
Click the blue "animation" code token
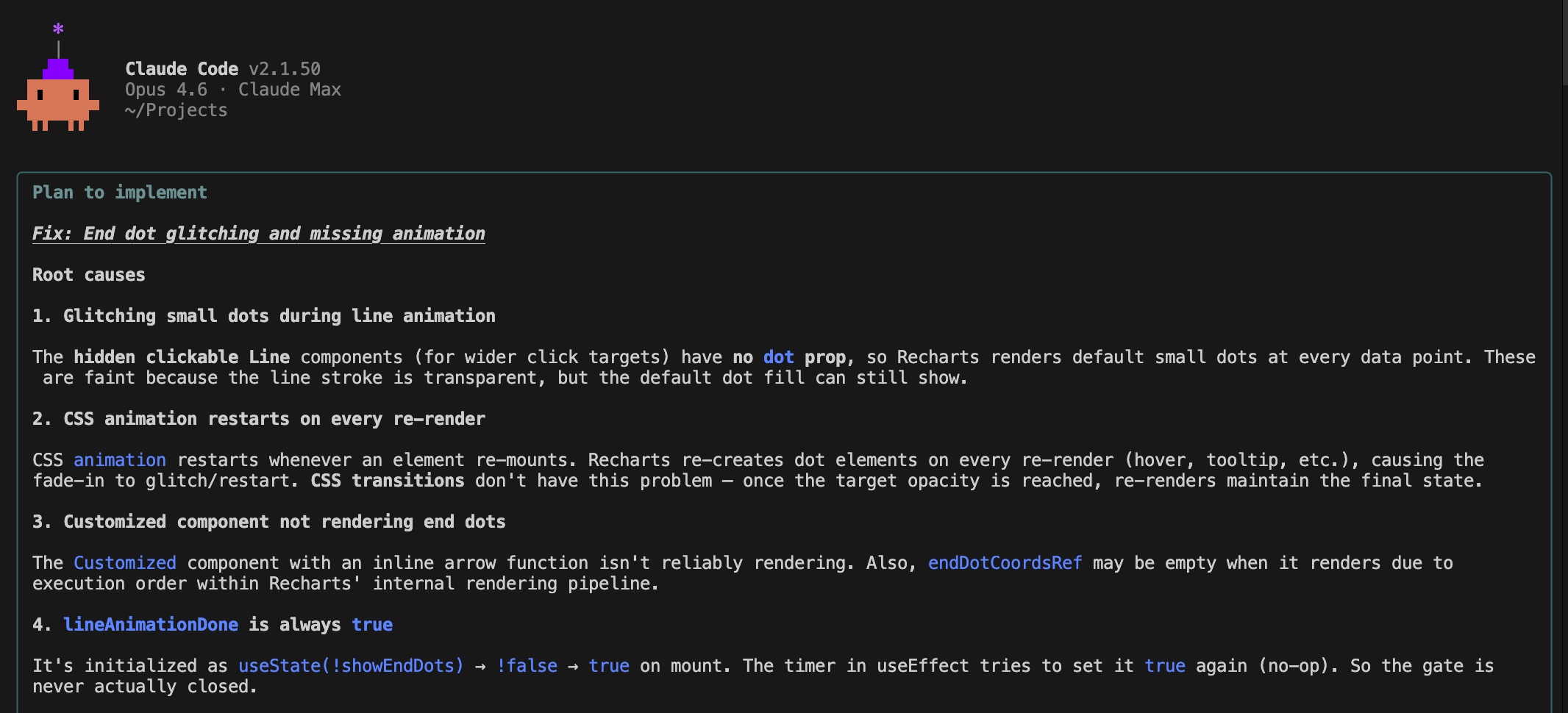[x=120, y=459]
